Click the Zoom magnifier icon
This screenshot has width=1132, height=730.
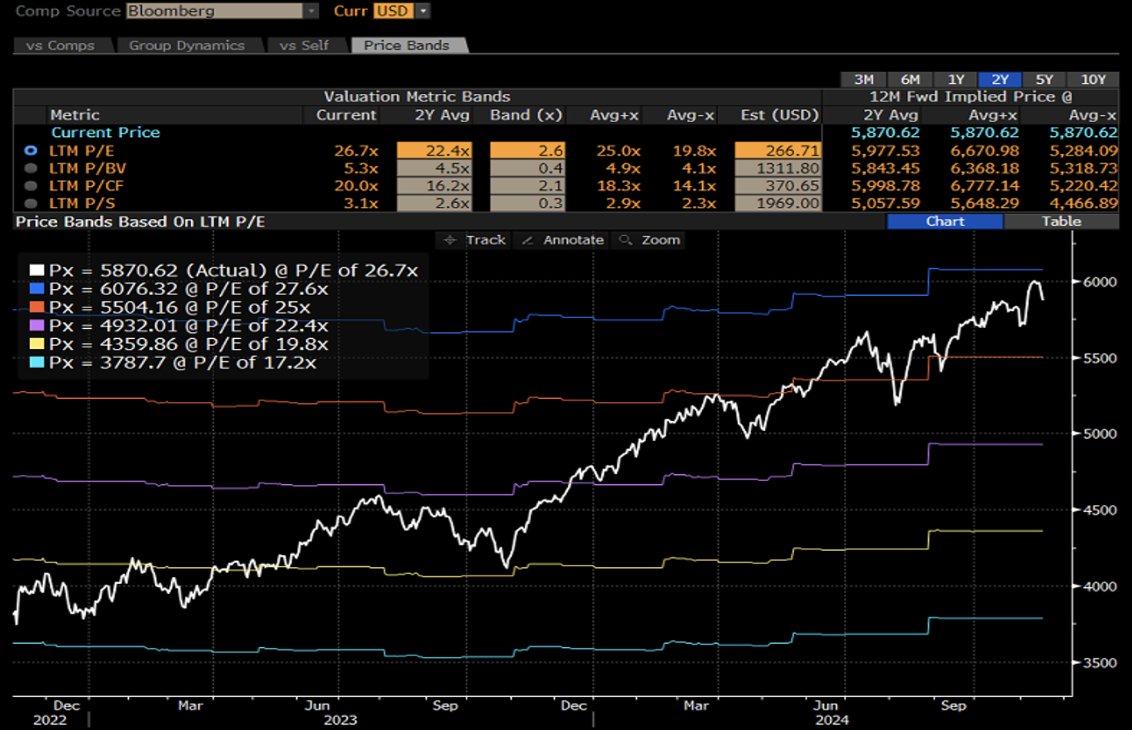[625, 240]
